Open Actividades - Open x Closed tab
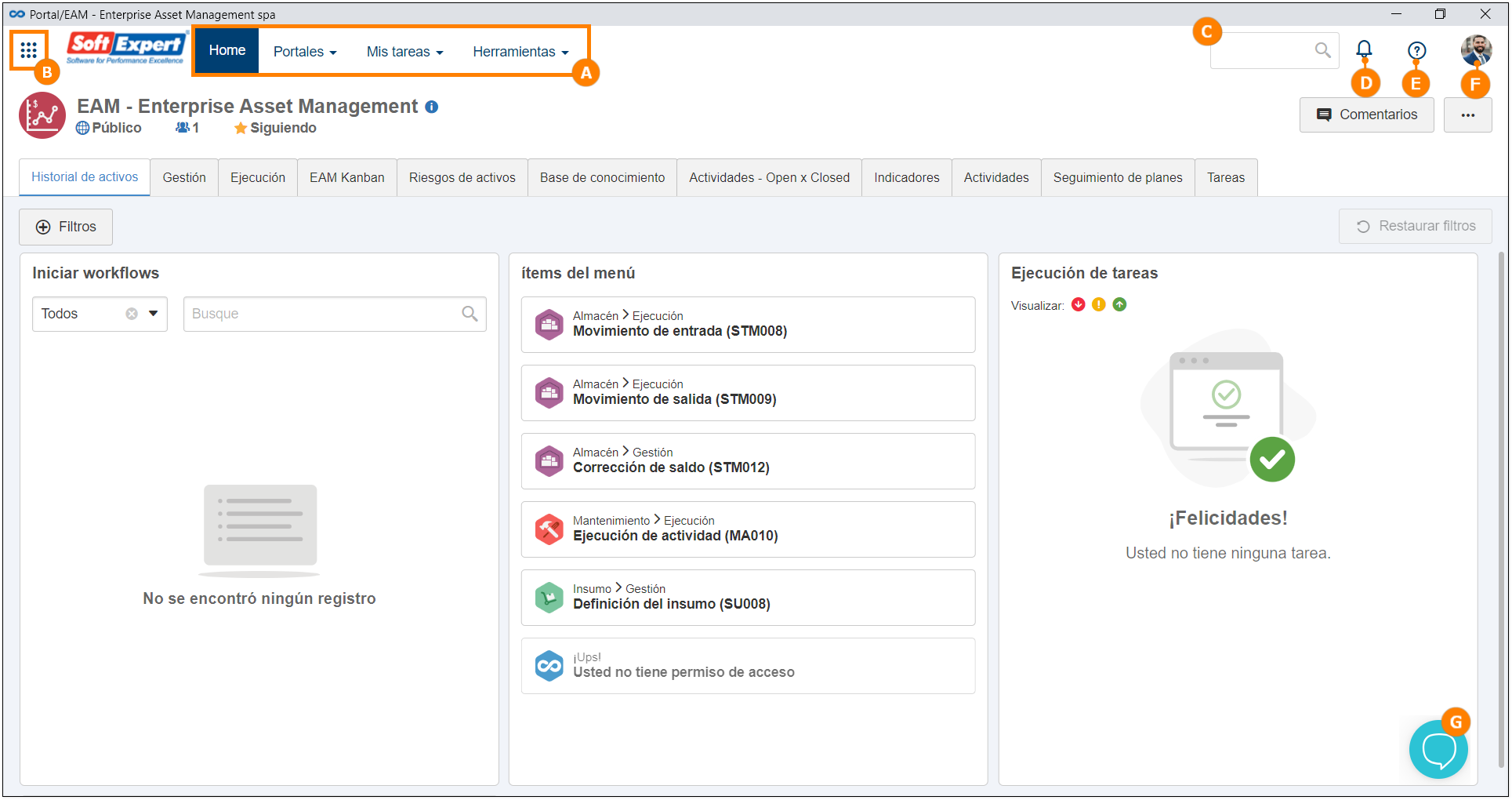Screen dimensions: 1512x800 (x=770, y=178)
